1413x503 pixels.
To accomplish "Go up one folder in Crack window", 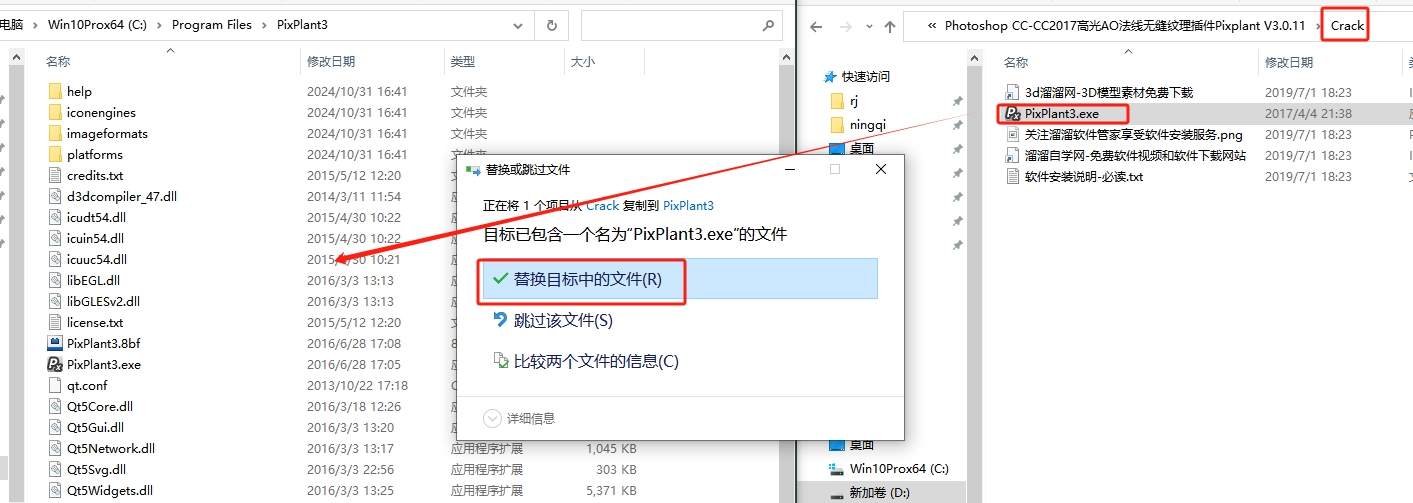I will [888, 26].
